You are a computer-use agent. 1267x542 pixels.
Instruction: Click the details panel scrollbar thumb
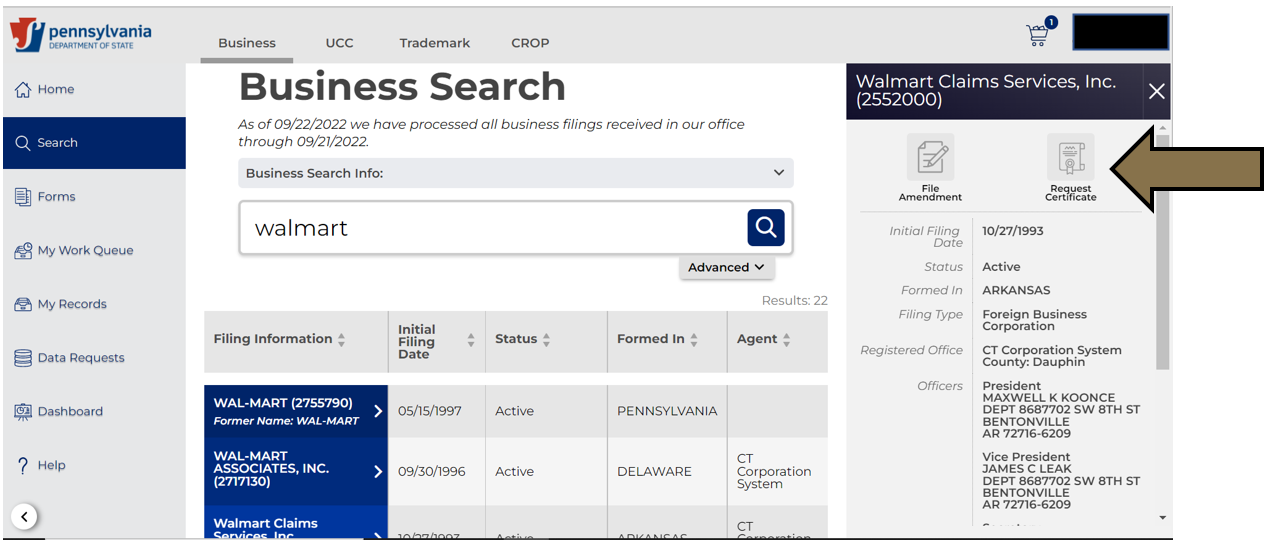click(1162, 252)
